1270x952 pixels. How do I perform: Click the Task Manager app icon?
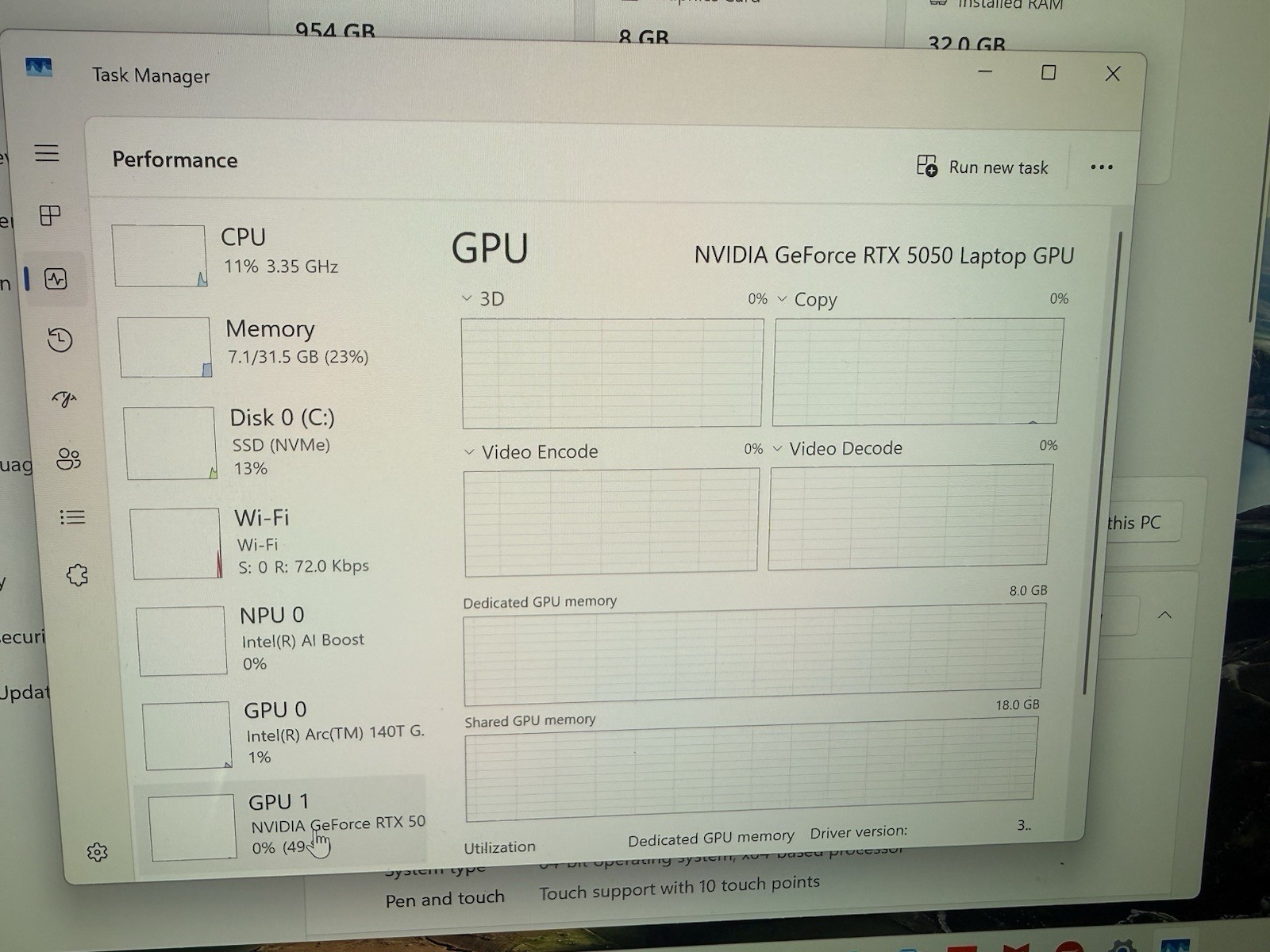[x=38, y=67]
